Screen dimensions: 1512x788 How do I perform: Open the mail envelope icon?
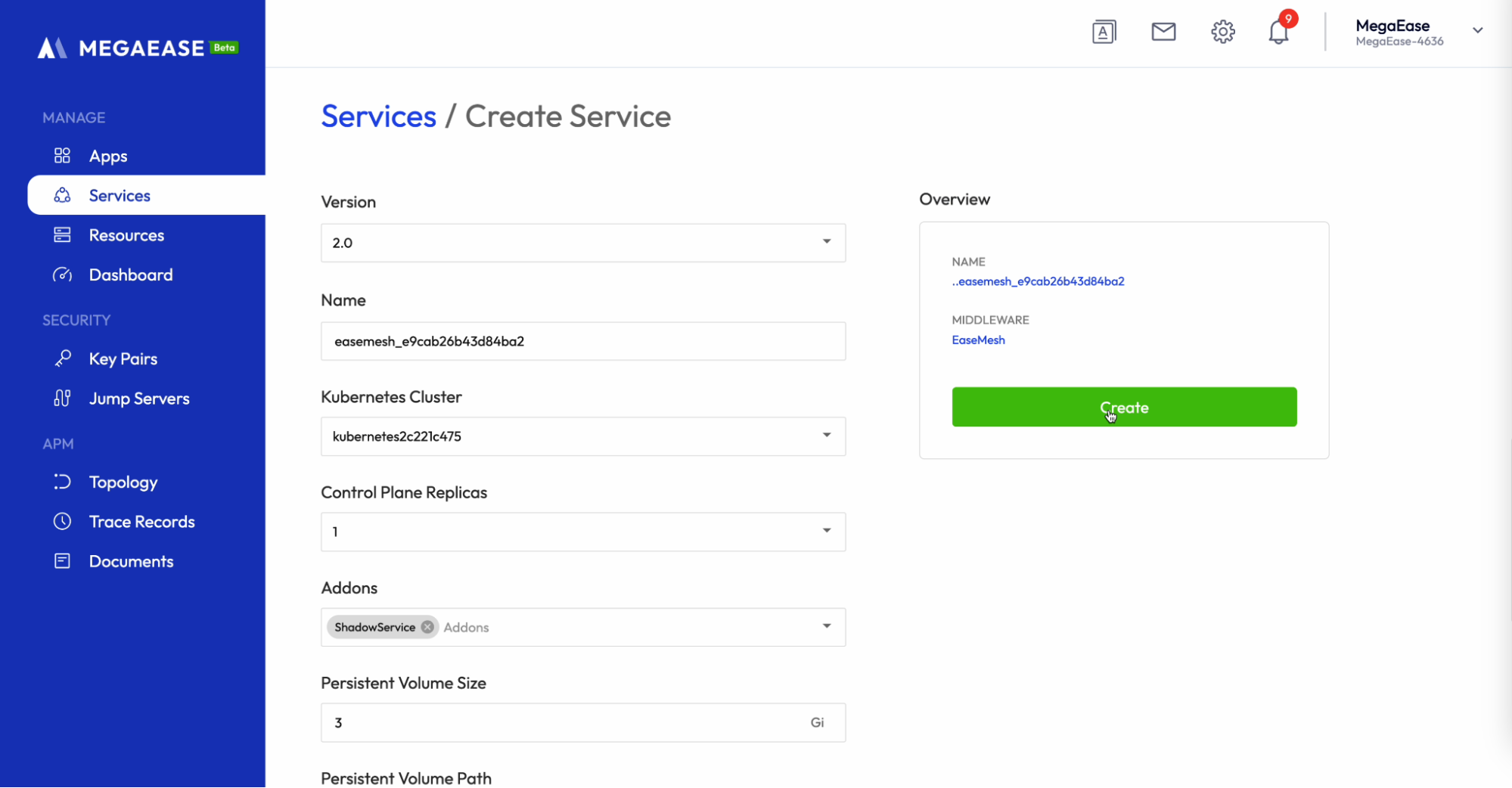pyautogui.click(x=1163, y=32)
